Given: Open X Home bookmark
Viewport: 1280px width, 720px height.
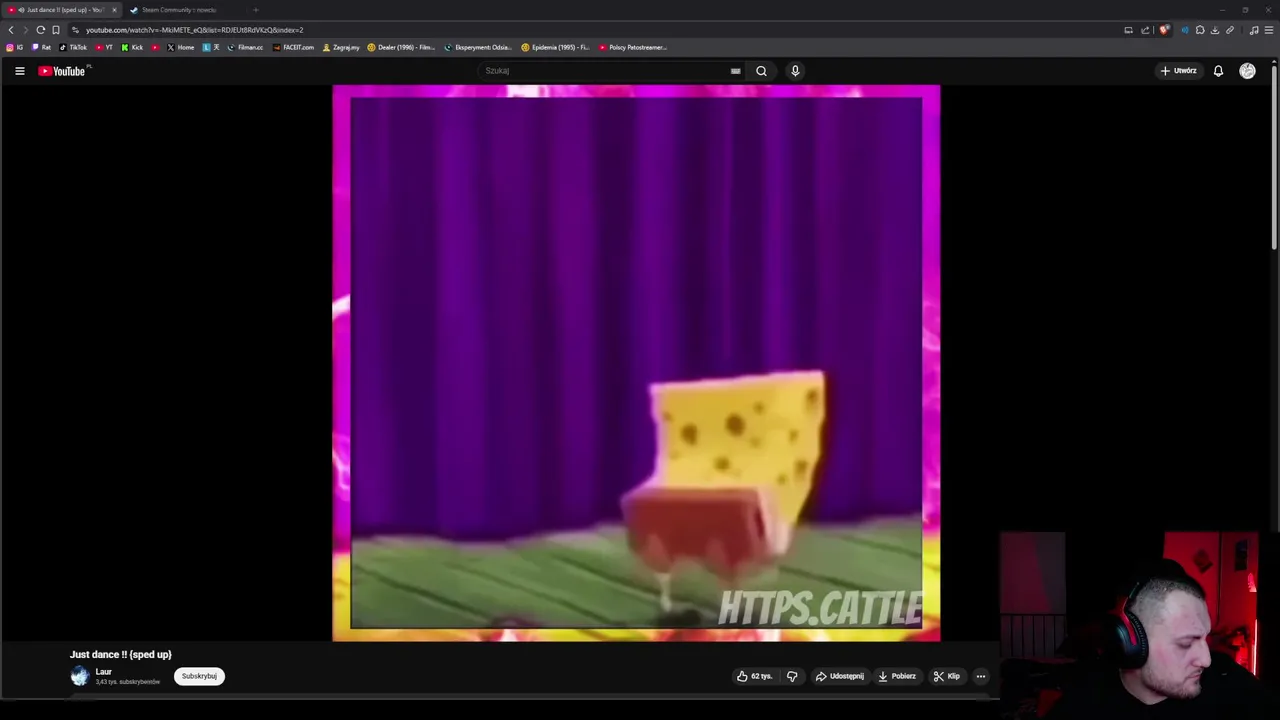Looking at the screenshot, I should (x=181, y=47).
